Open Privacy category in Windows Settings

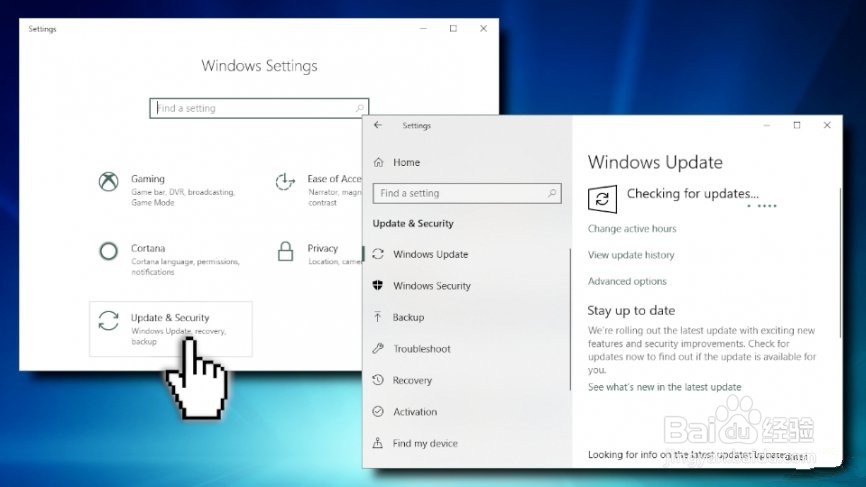coord(323,248)
